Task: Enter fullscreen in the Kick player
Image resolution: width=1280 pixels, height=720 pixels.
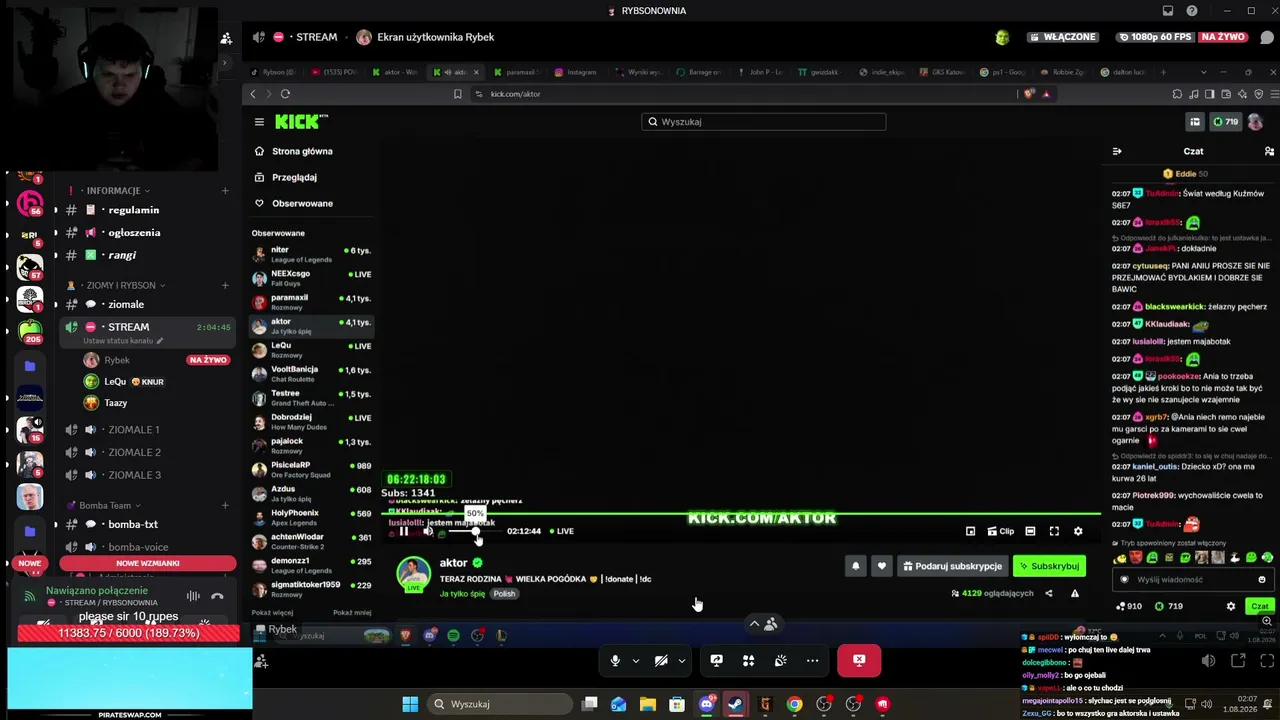Action: [x=1054, y=531]
